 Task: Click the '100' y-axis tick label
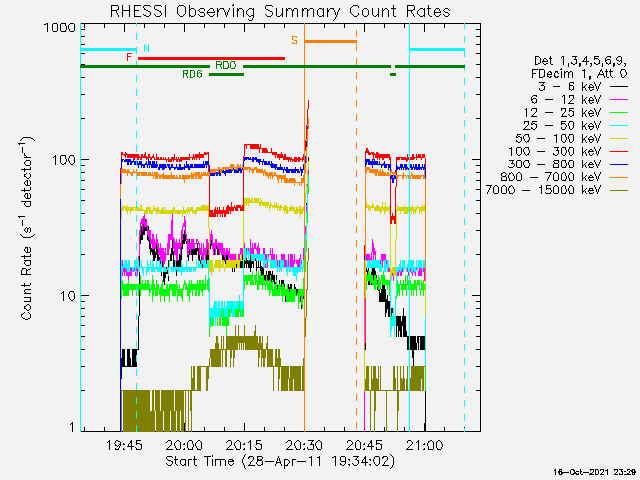(x=64, y=160)
